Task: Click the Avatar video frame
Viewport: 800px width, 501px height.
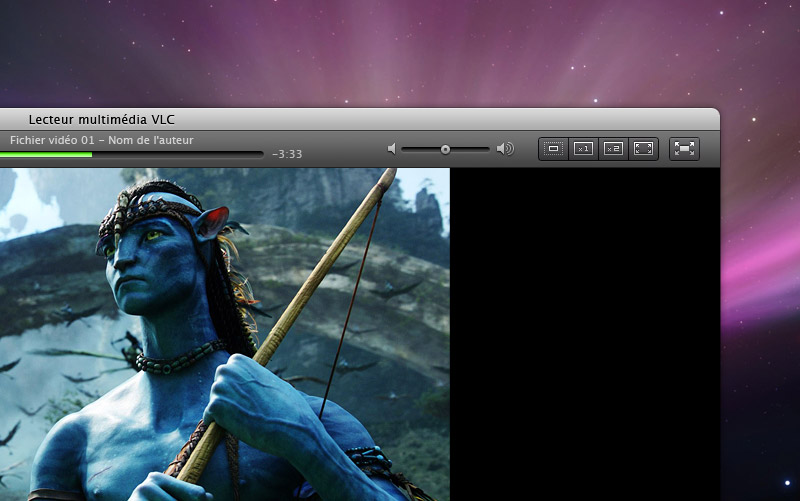Action: pyautogui.click(x=224, y=335)
